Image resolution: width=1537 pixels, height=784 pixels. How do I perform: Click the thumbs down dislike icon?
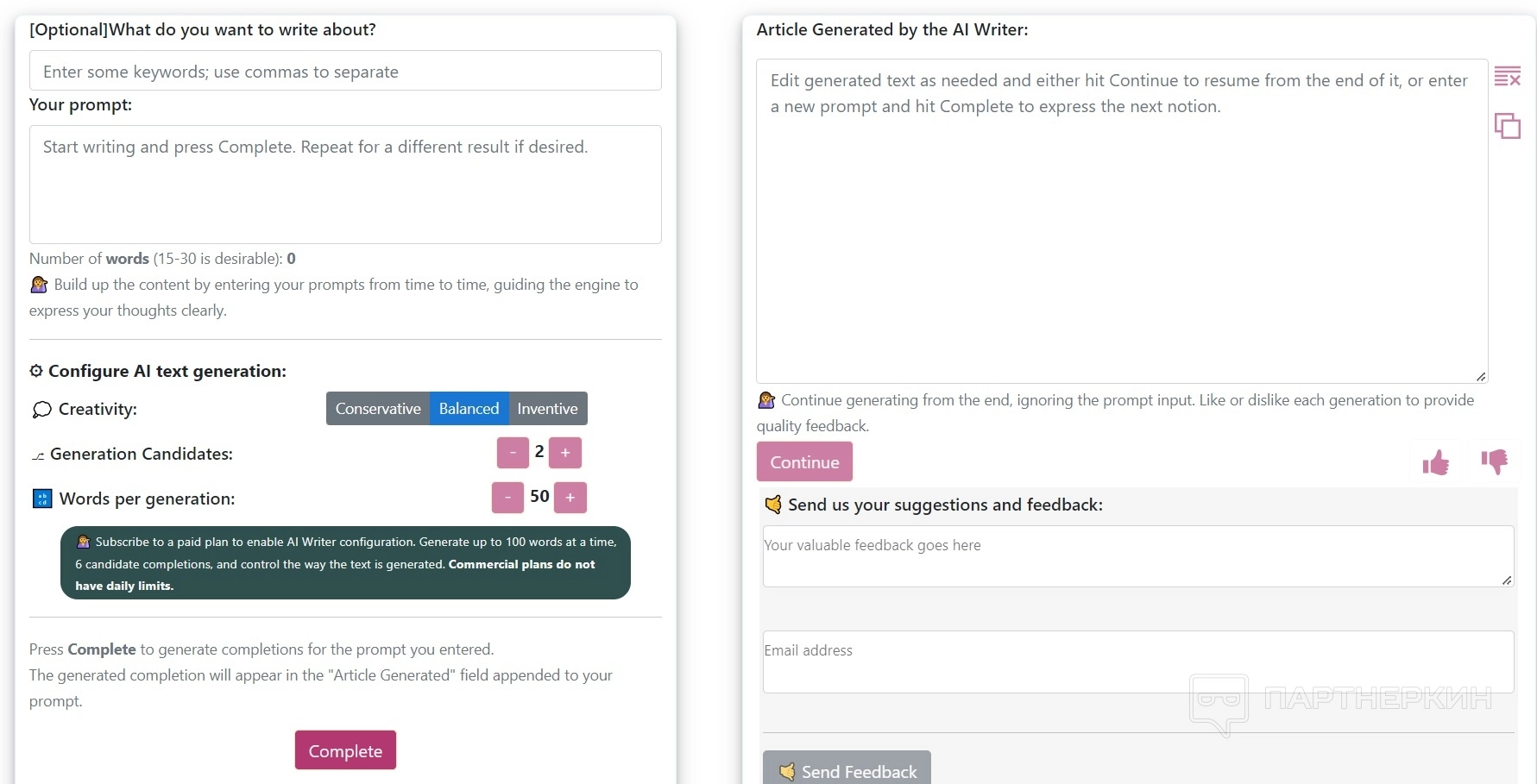1494,461
